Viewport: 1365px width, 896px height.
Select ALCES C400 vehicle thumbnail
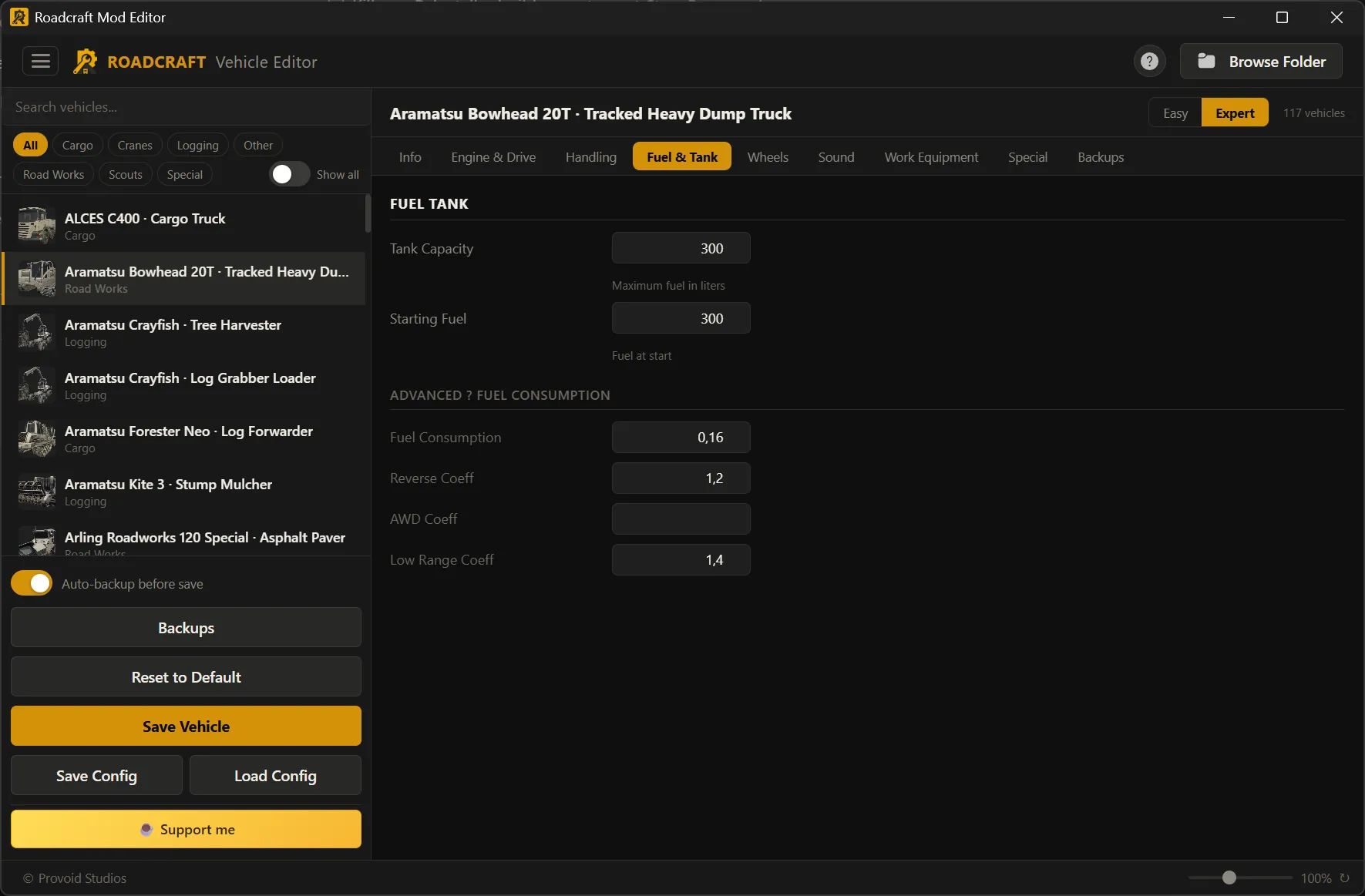pyautogui.click(x=36, y=226)
